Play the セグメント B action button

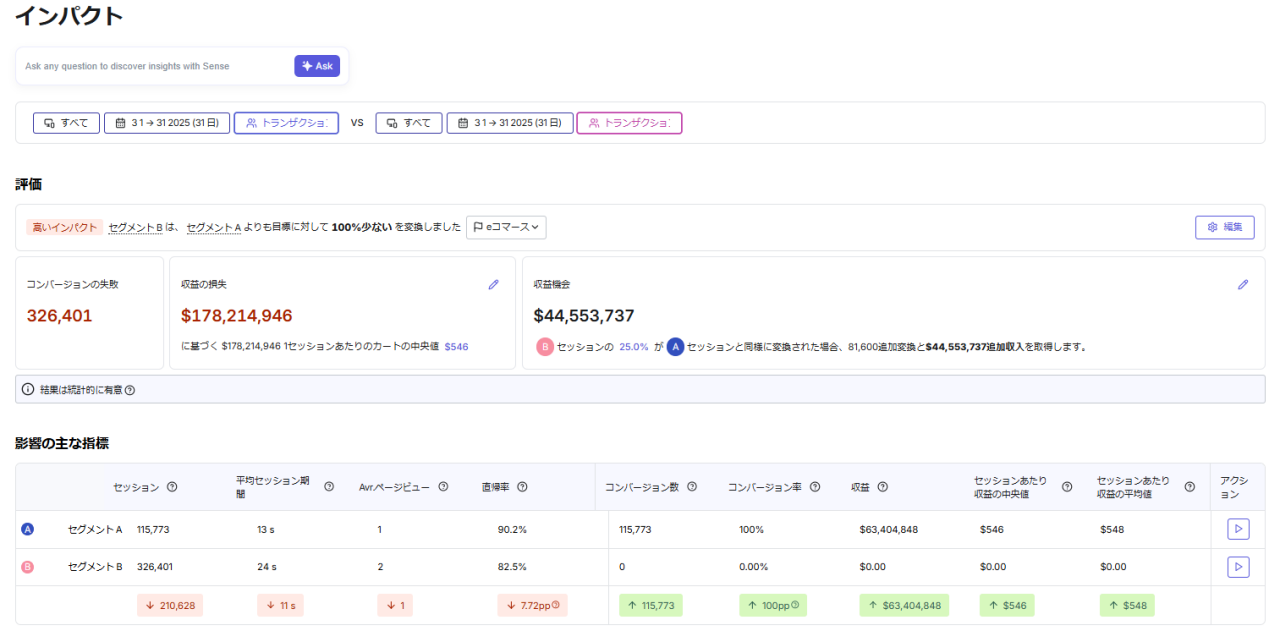click(x=1238, y=567)
